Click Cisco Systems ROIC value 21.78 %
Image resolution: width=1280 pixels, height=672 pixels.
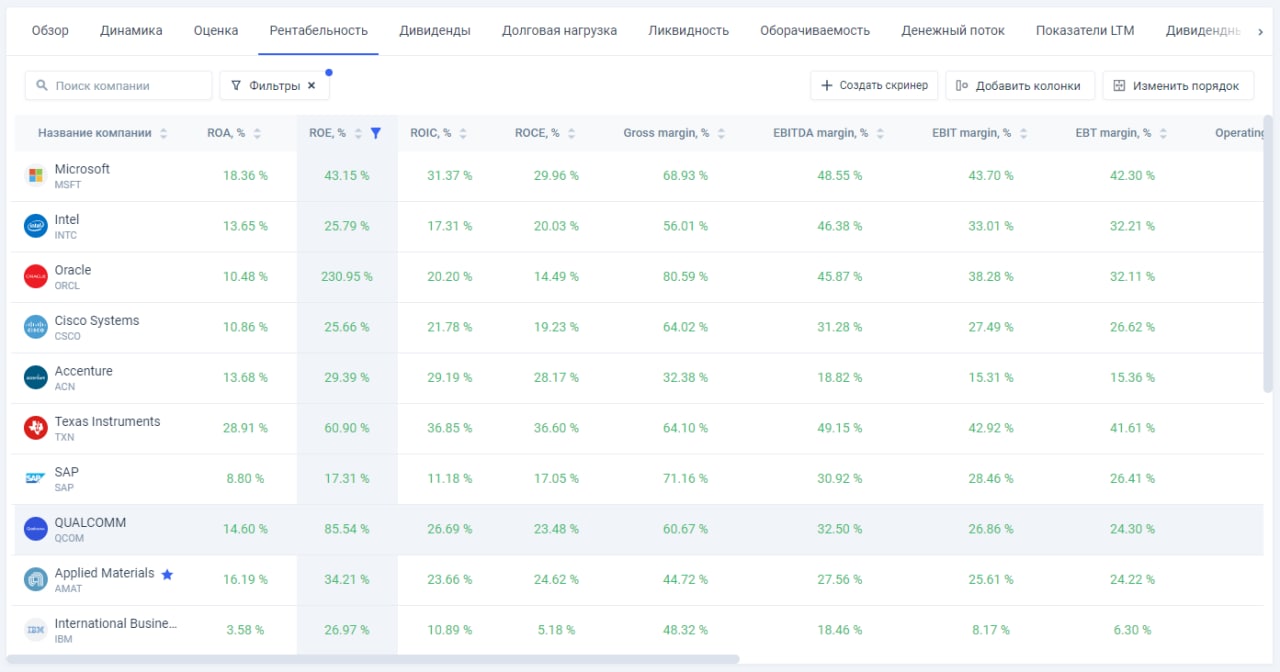450,327
